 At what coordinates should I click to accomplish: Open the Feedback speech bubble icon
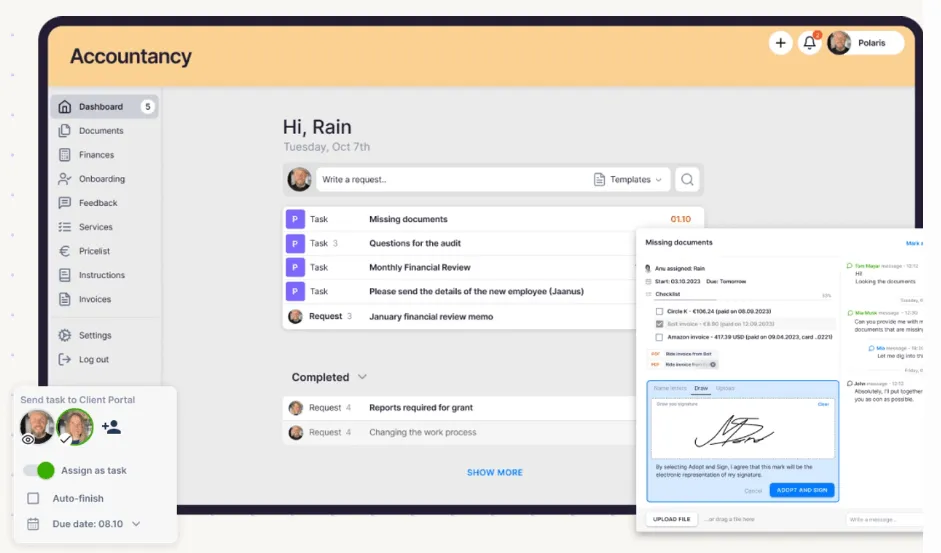coord(64,203)
